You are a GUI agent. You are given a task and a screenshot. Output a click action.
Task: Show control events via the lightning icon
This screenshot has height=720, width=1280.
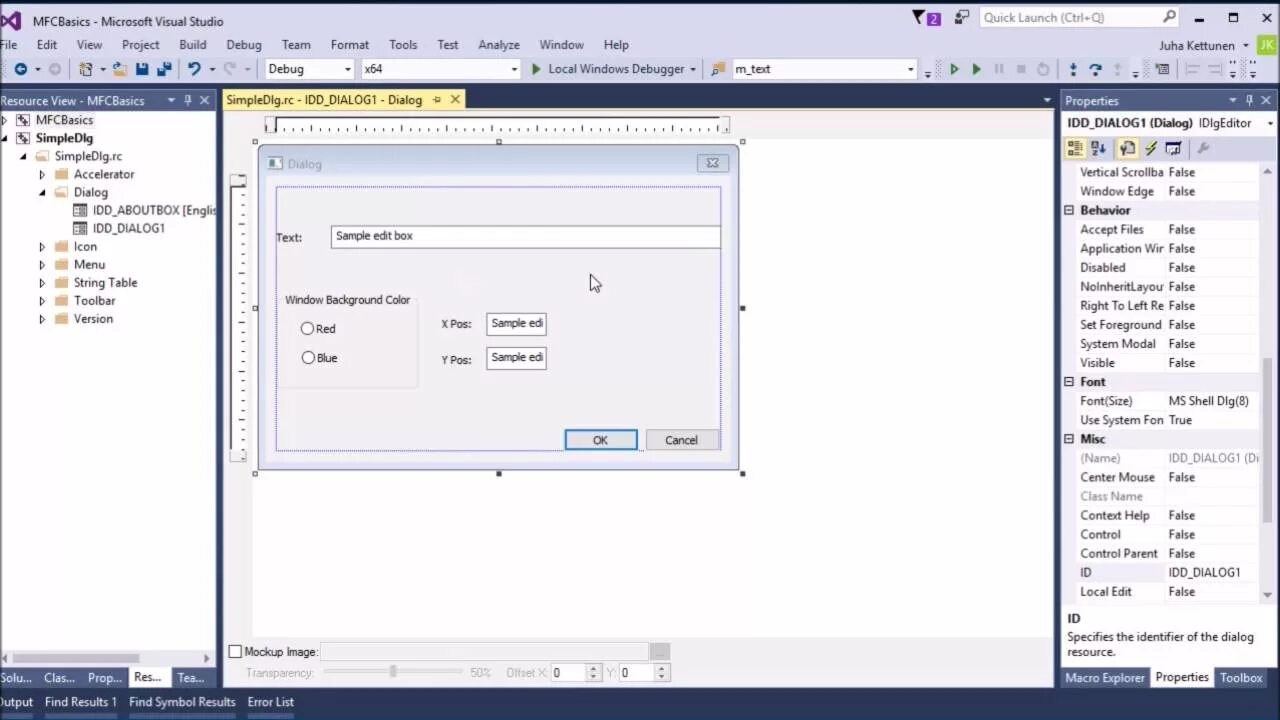1151,148
